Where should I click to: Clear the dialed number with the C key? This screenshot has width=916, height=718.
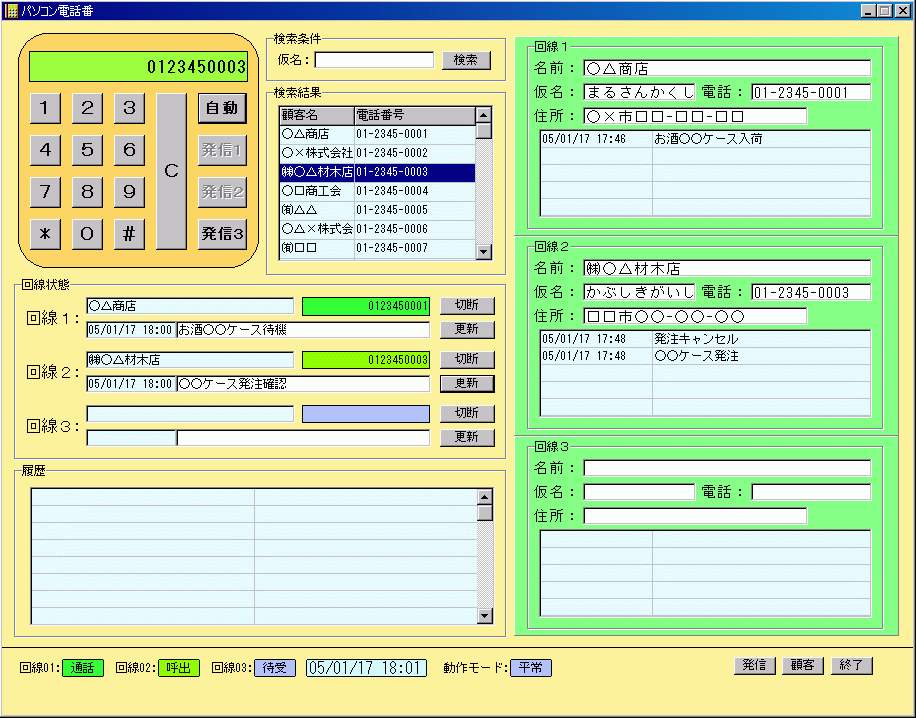171,171
